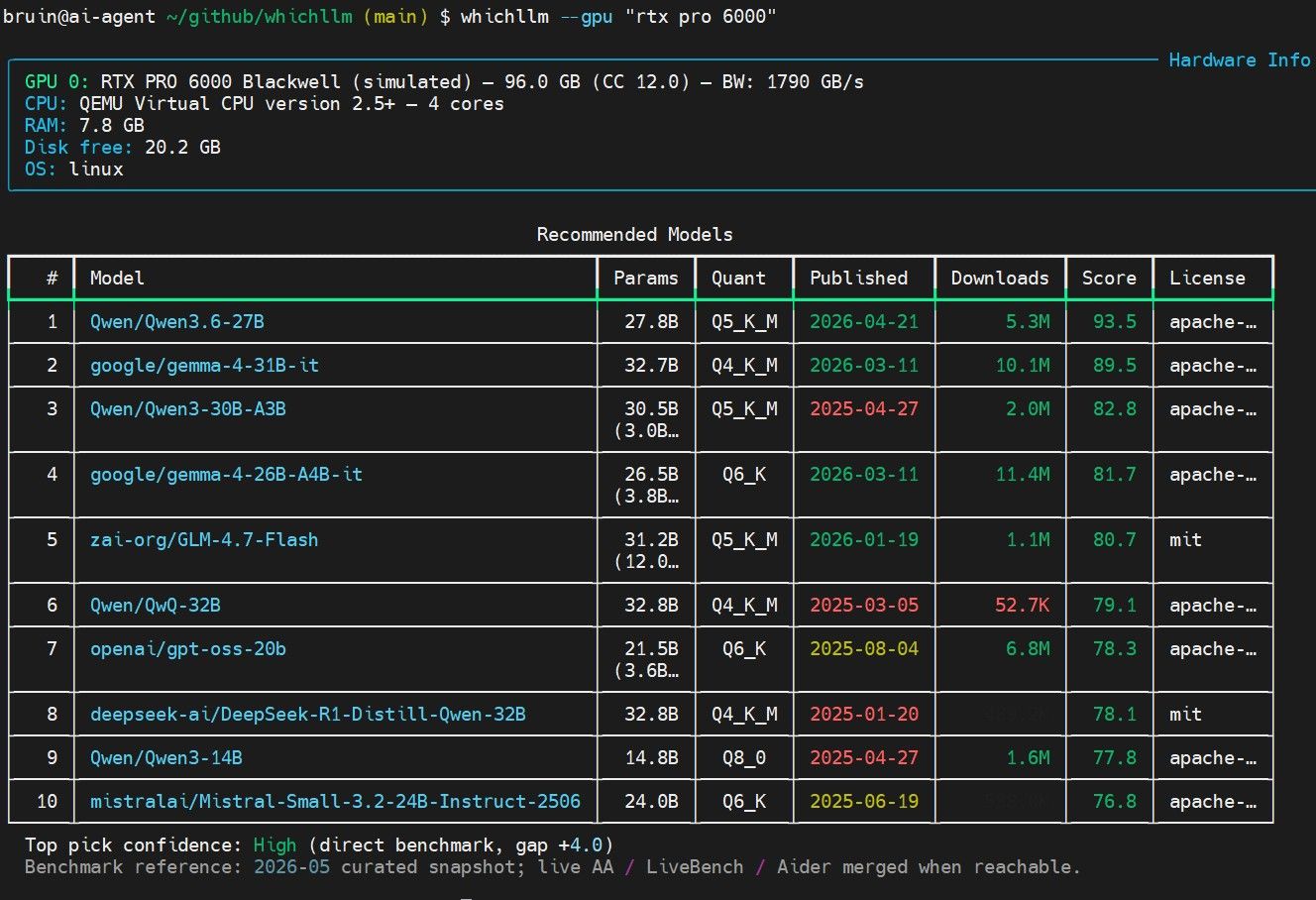This screenshot has height=900, width=1316.
Task: Click the Params column header
Action: click(646, 279)
